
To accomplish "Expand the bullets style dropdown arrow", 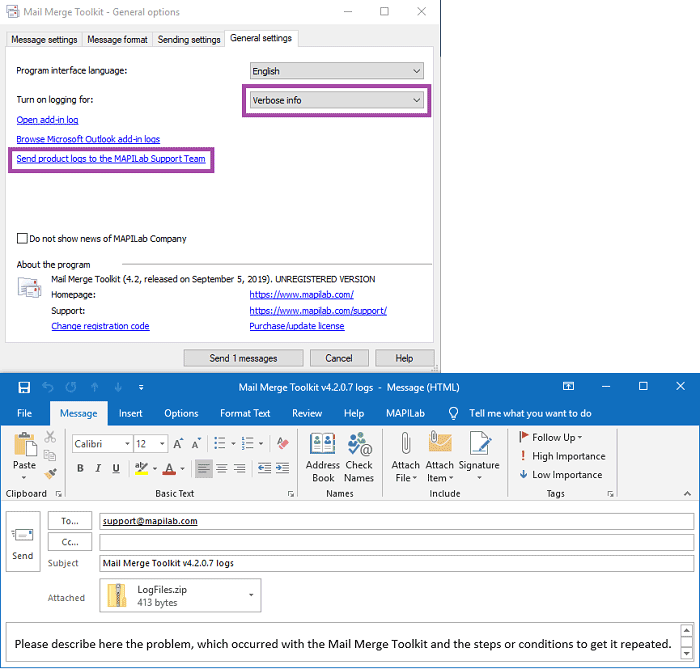I will pos(233,444).
